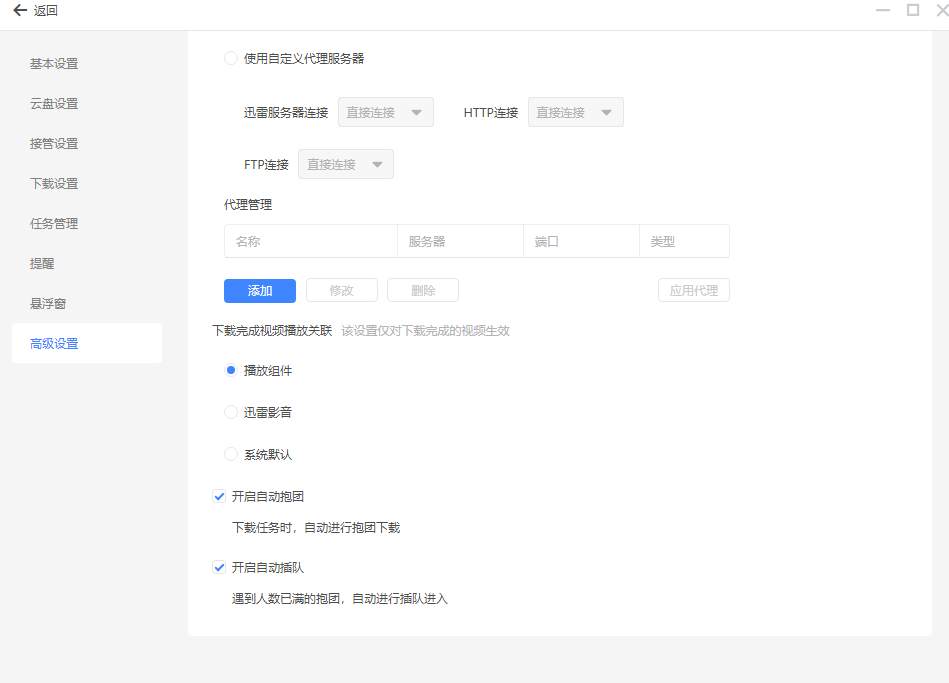
Task: Minimize the settings window
Action: (883, 10)
